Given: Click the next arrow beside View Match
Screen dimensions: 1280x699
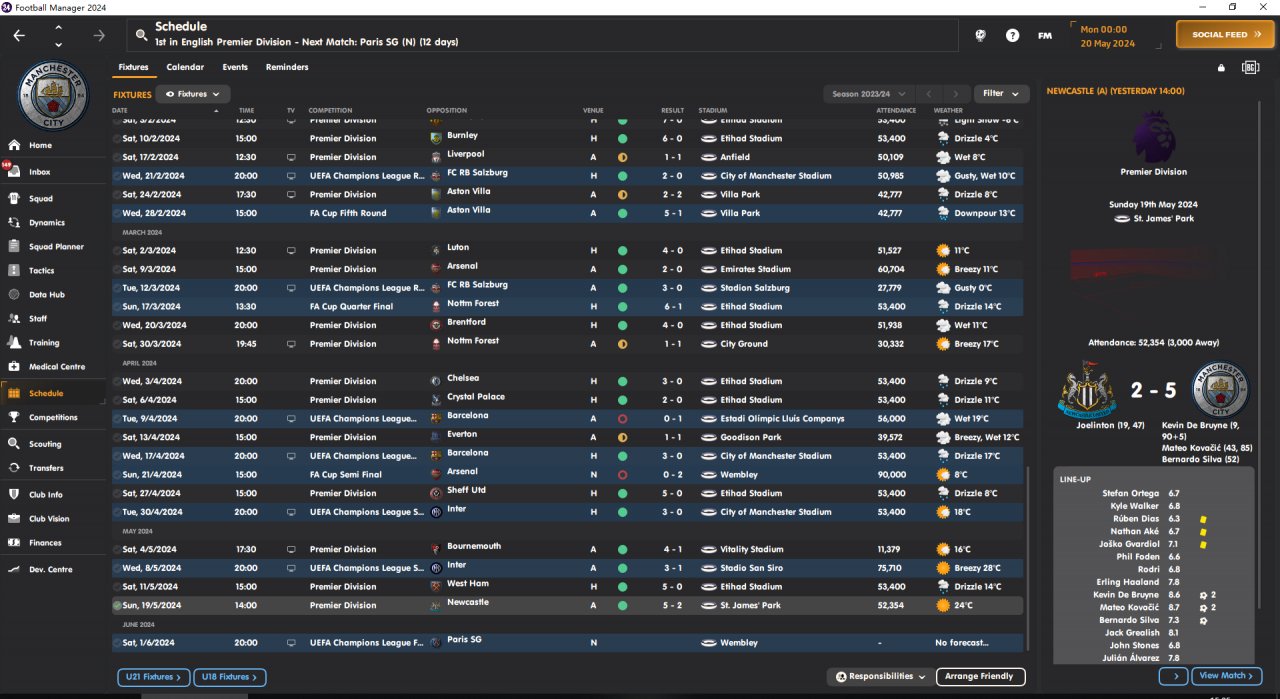Looking at the screenshot, I should click(x=1173, y=676).
